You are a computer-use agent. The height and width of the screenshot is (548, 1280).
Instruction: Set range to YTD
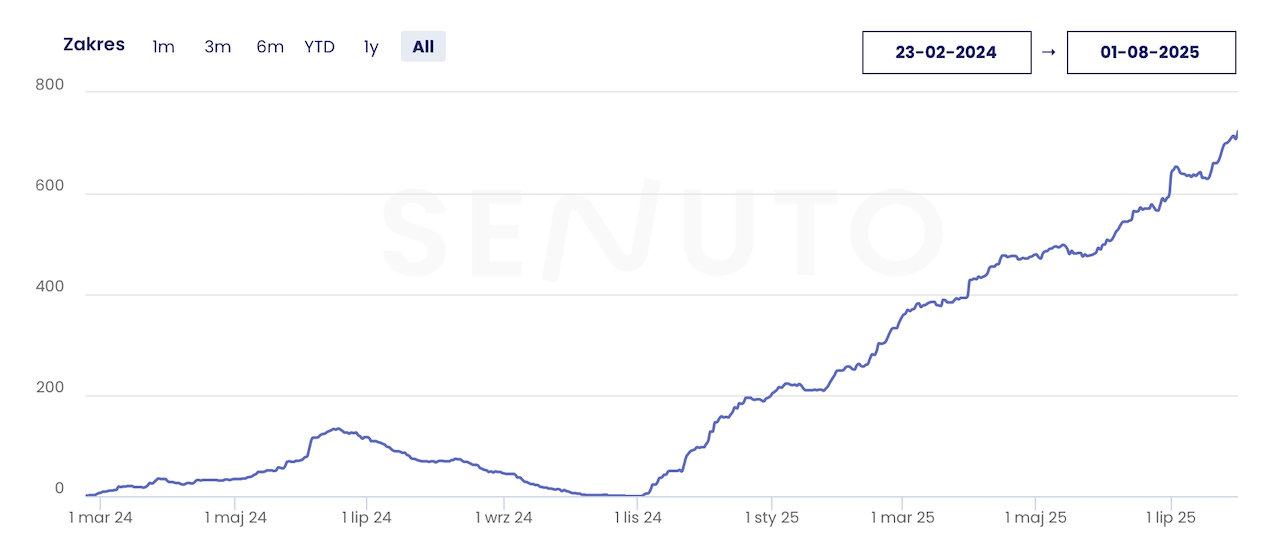320,47
